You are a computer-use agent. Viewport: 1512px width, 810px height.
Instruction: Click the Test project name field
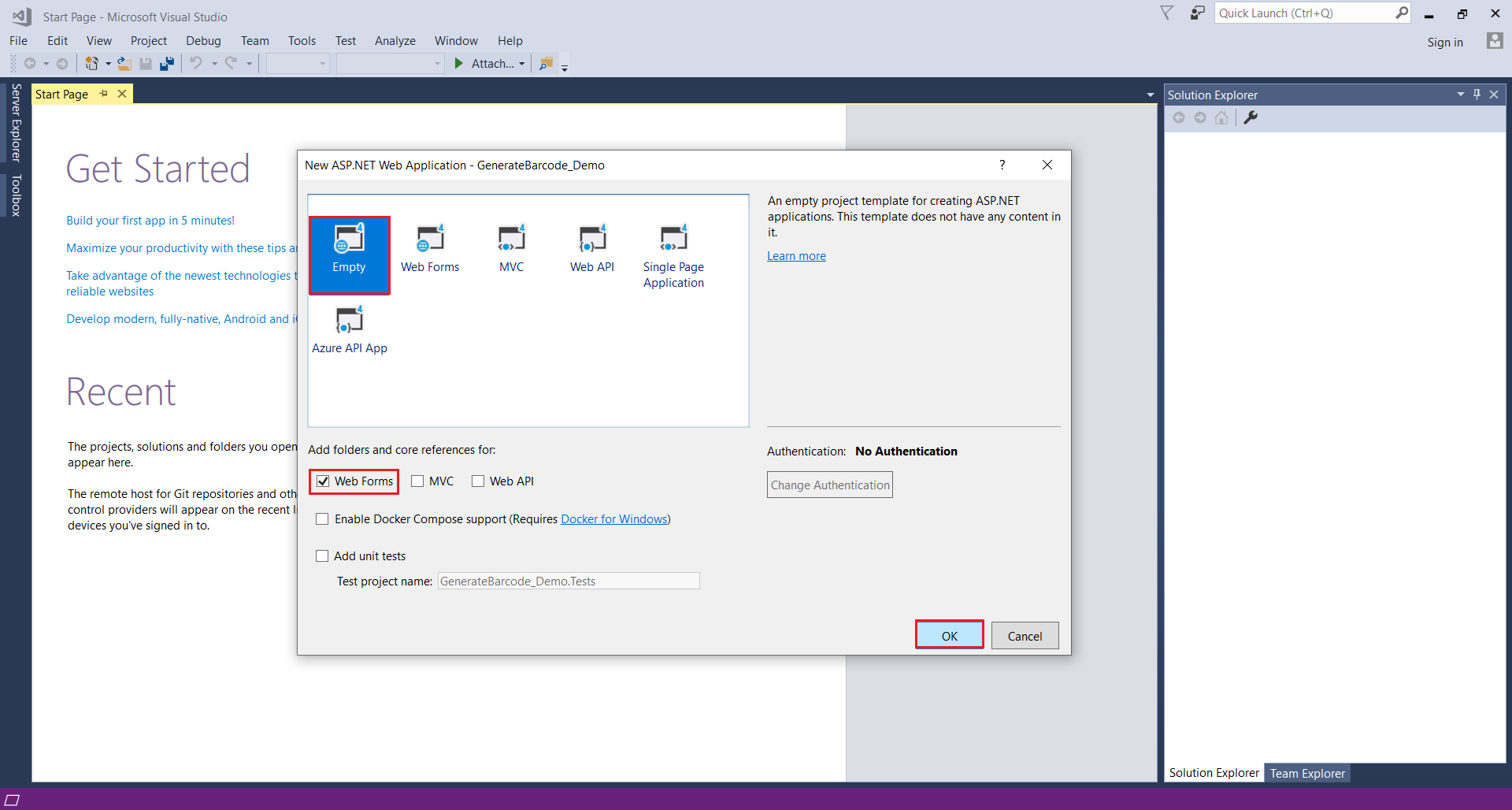tap(569, 581)
